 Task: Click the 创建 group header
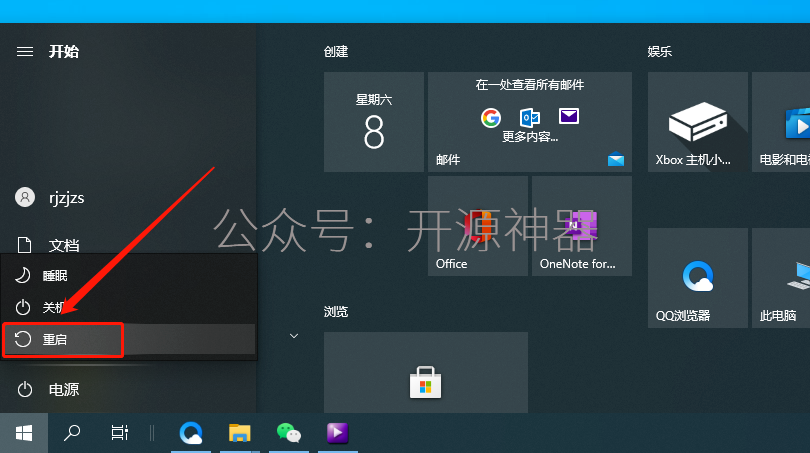click(336, 52)
